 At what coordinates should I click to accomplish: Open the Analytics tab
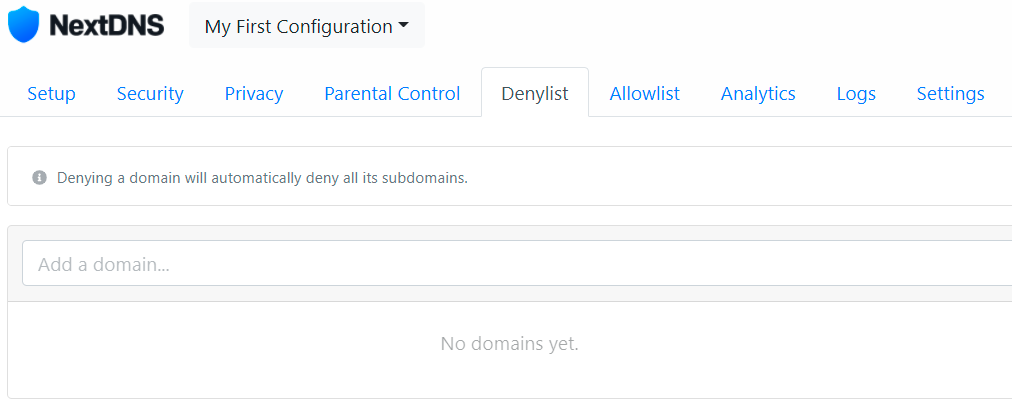pyautogui.click(x=758, y=94)
